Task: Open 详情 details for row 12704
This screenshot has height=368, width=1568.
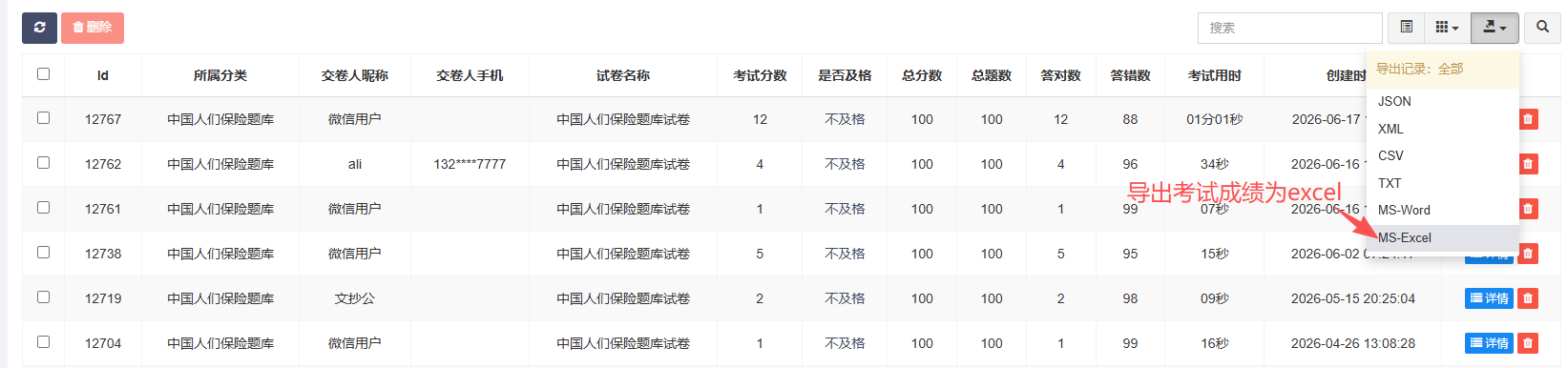Action: 1489,343
